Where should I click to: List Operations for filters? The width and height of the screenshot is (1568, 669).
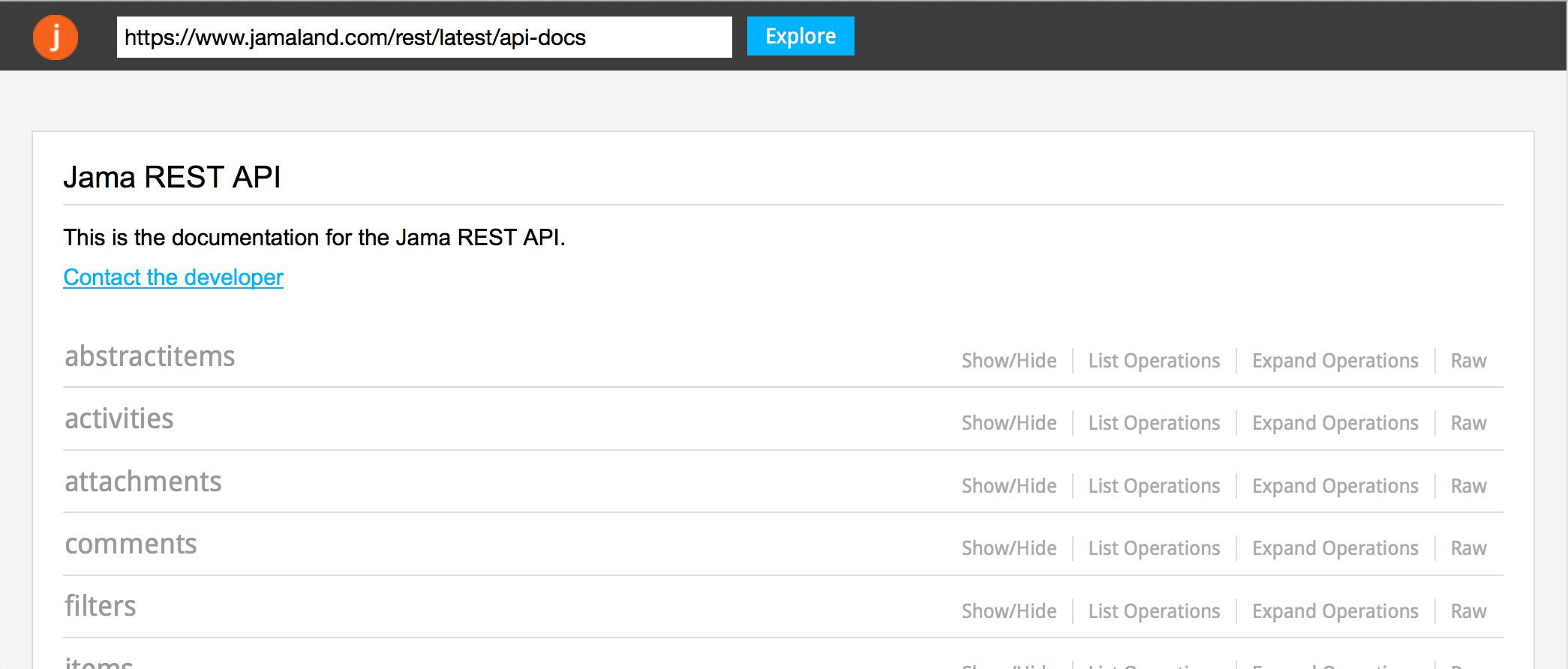click(x=1155, y=611)
